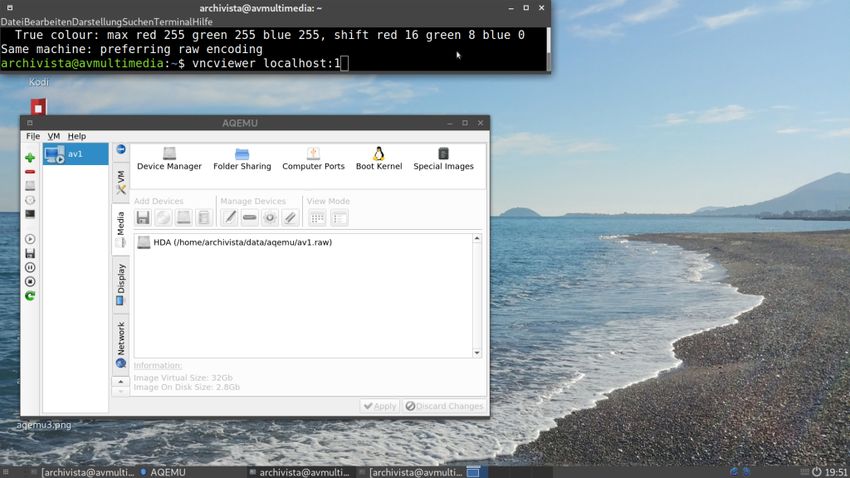This screenshot has height=478, width=850.
Task: Open the Help menu in AQEMU
Action: click(77, 136)
